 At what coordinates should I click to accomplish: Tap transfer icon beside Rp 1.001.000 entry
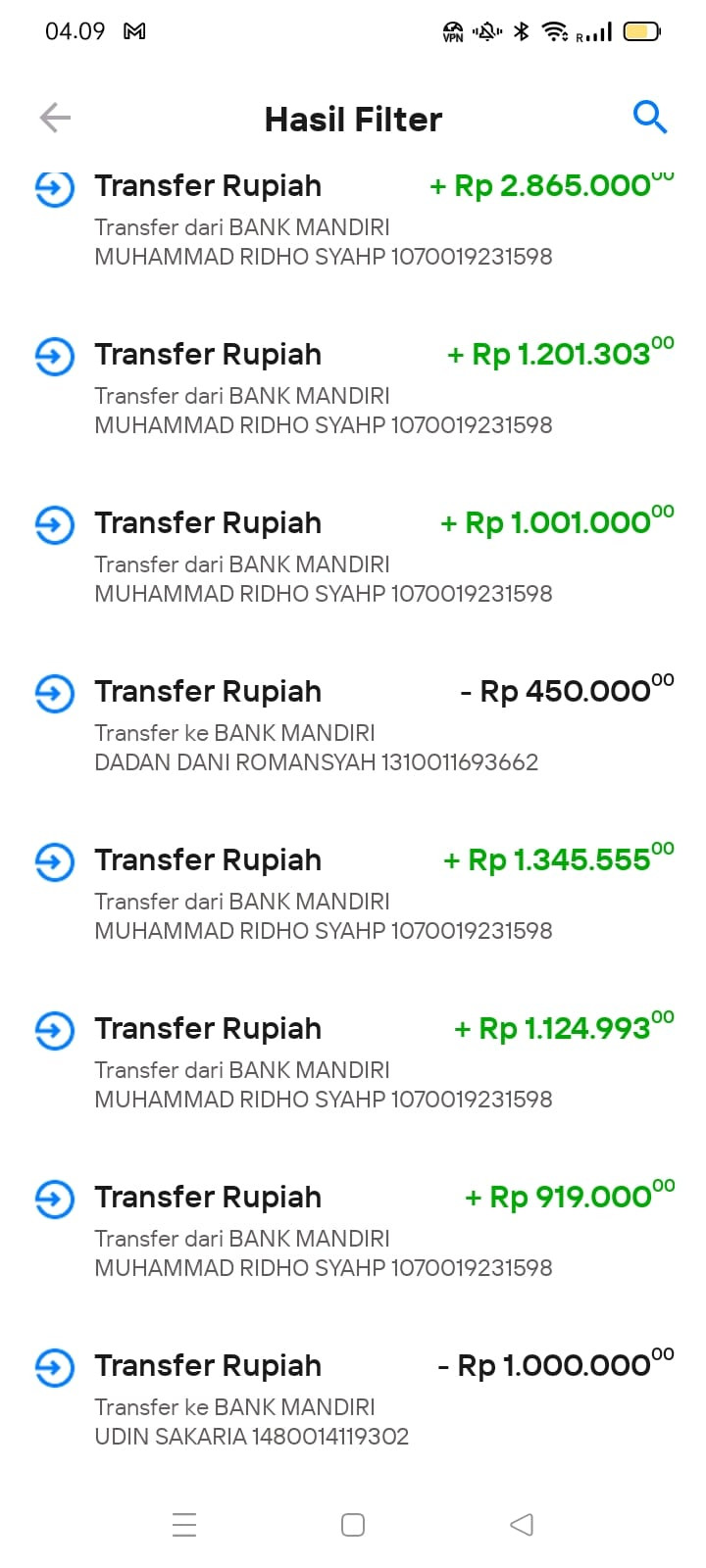[55, 524]
